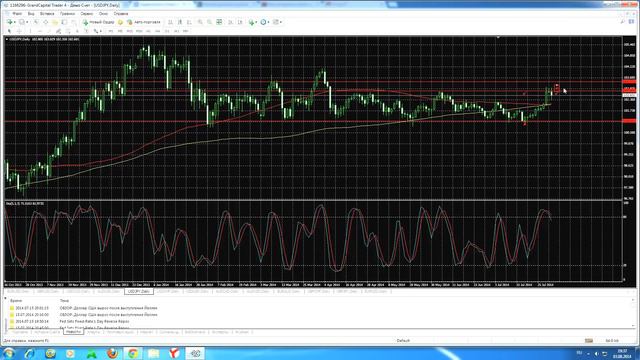Image resolution: width=640 pixels, height=360 pixels.
Task: Select the Text tool
Action: click(77, 31)
